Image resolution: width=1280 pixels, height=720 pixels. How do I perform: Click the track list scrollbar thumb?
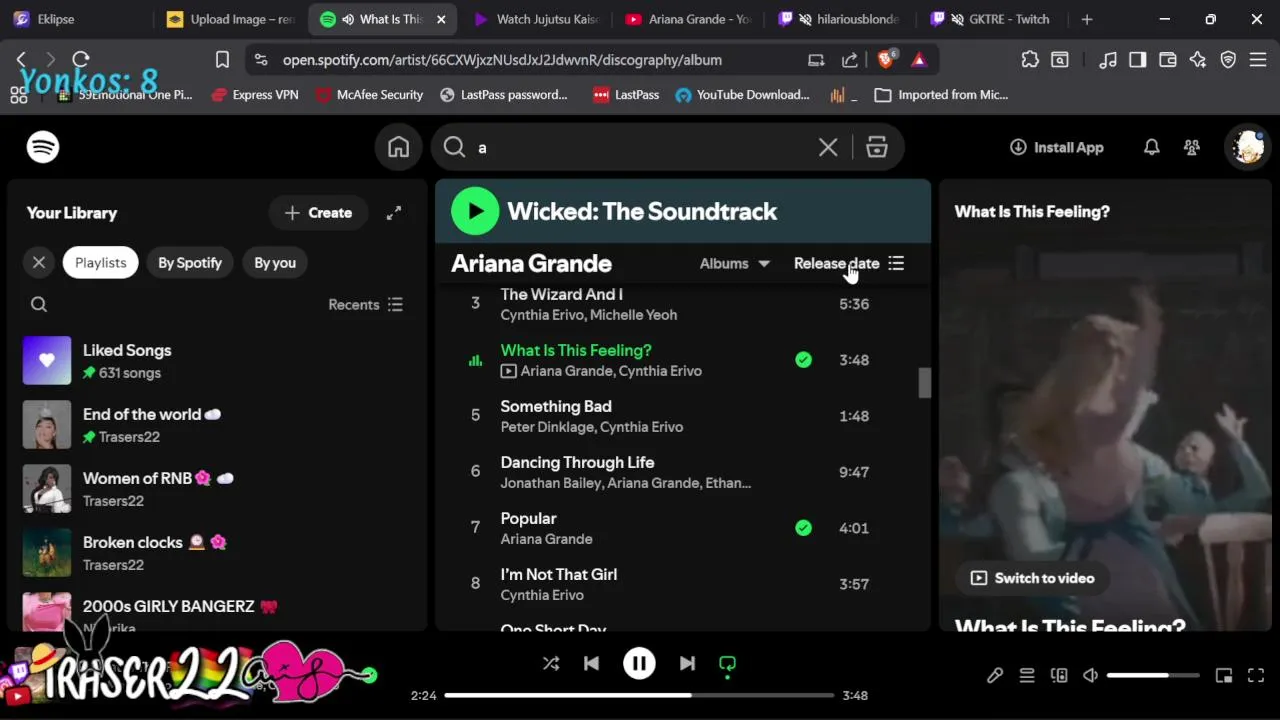coord(925,383)
